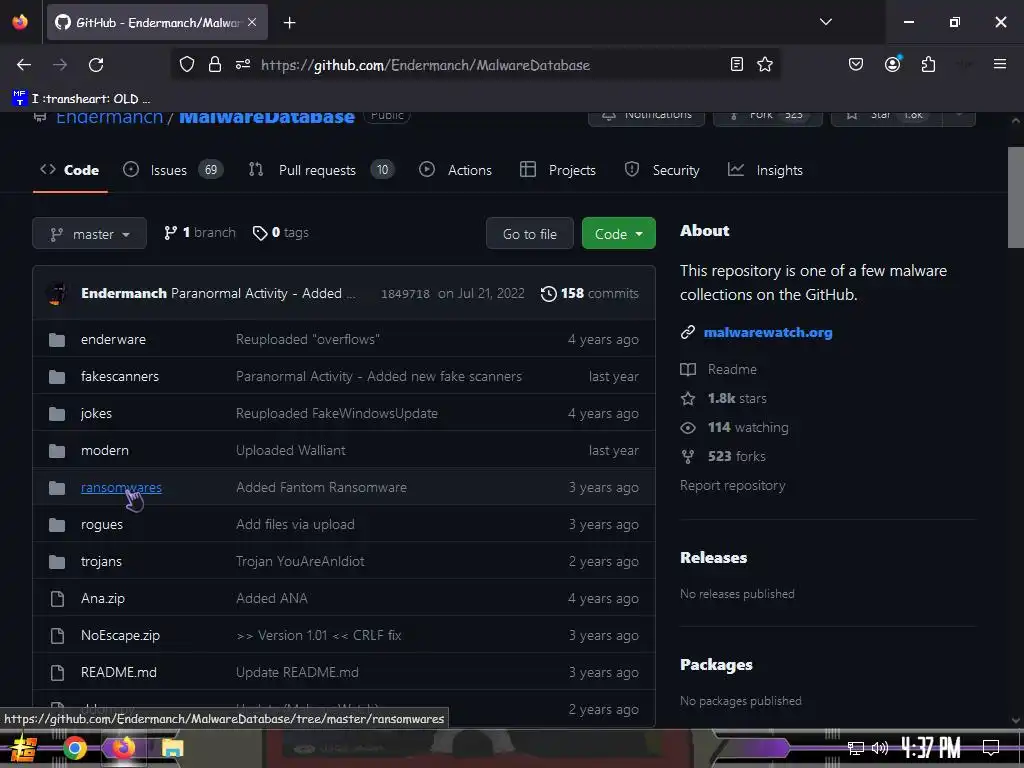Open site permissions icon in address bar
1024x768 pixels.
point(243,64)
